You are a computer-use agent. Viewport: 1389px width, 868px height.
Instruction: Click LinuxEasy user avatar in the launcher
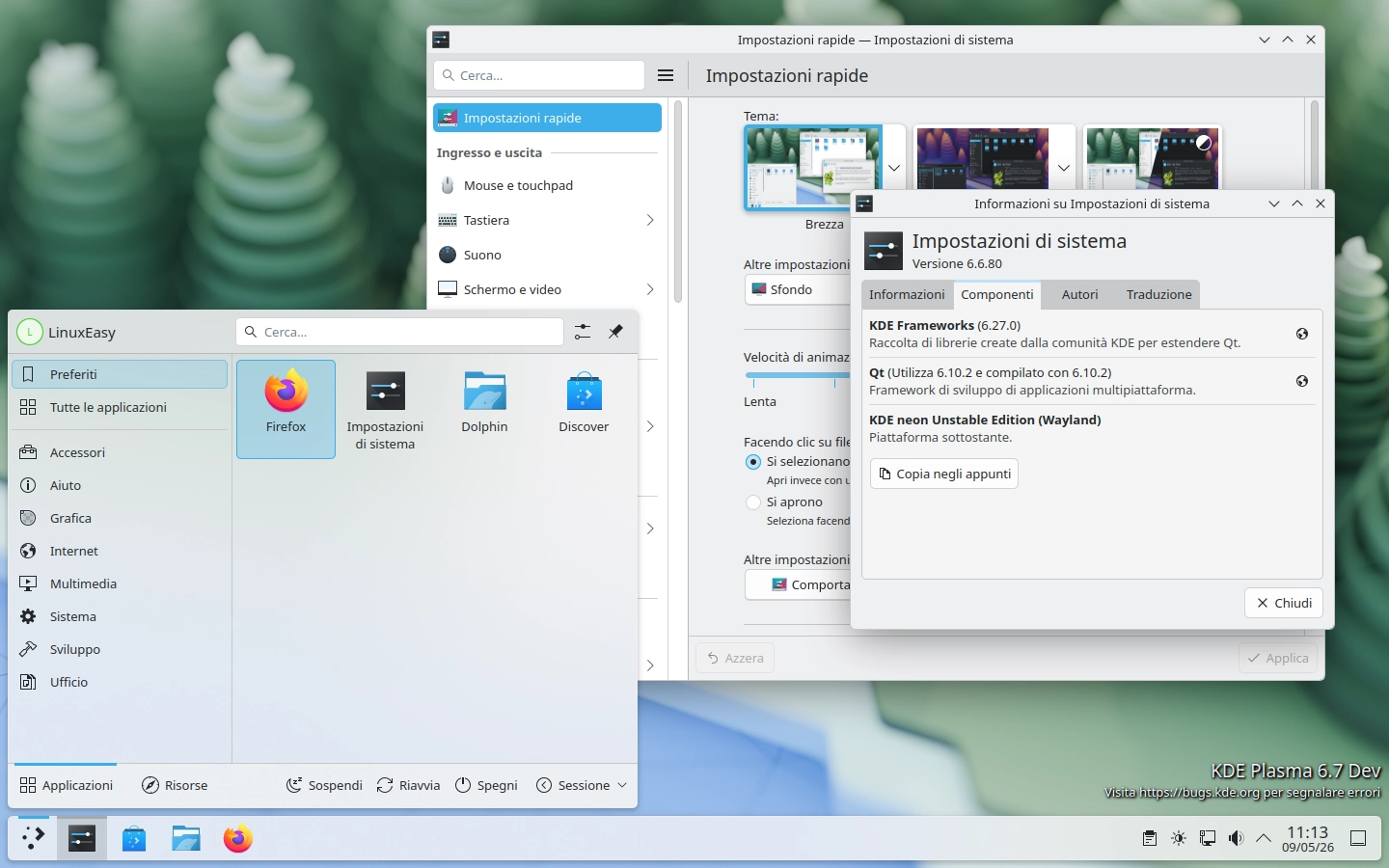tap(30, 332)
